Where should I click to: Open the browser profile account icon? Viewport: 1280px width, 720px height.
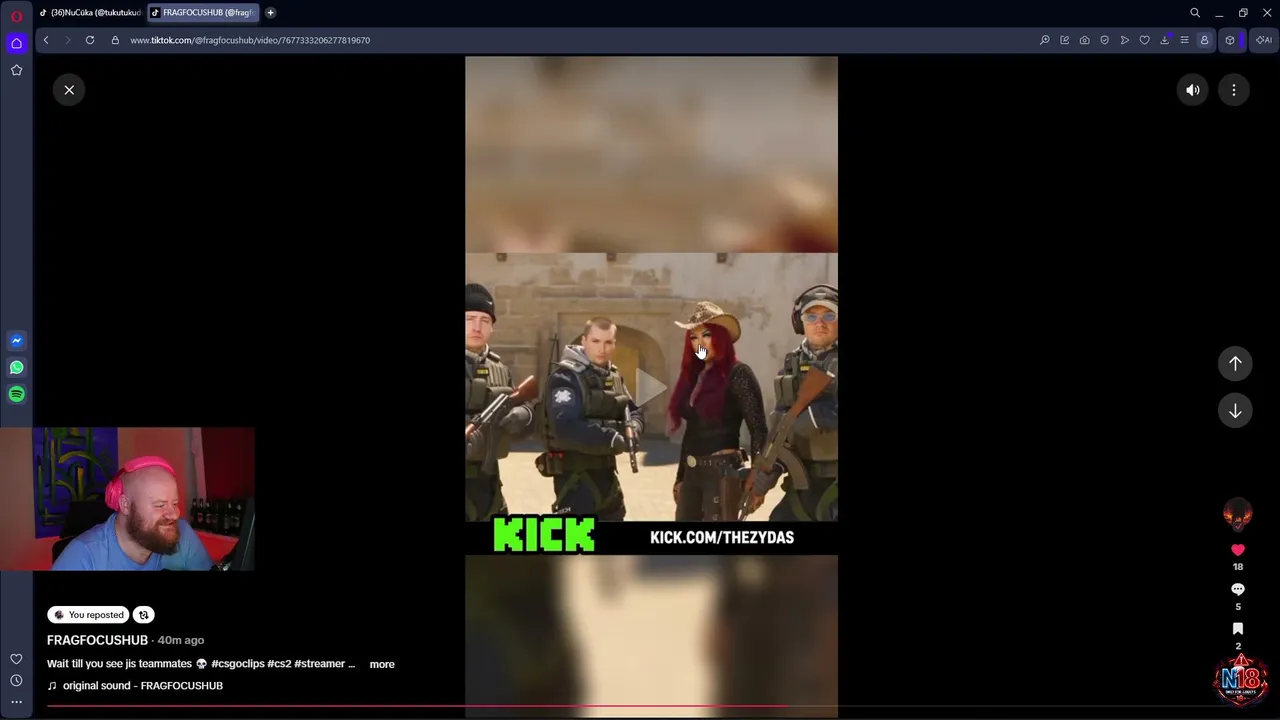(x=1204, y=40)
